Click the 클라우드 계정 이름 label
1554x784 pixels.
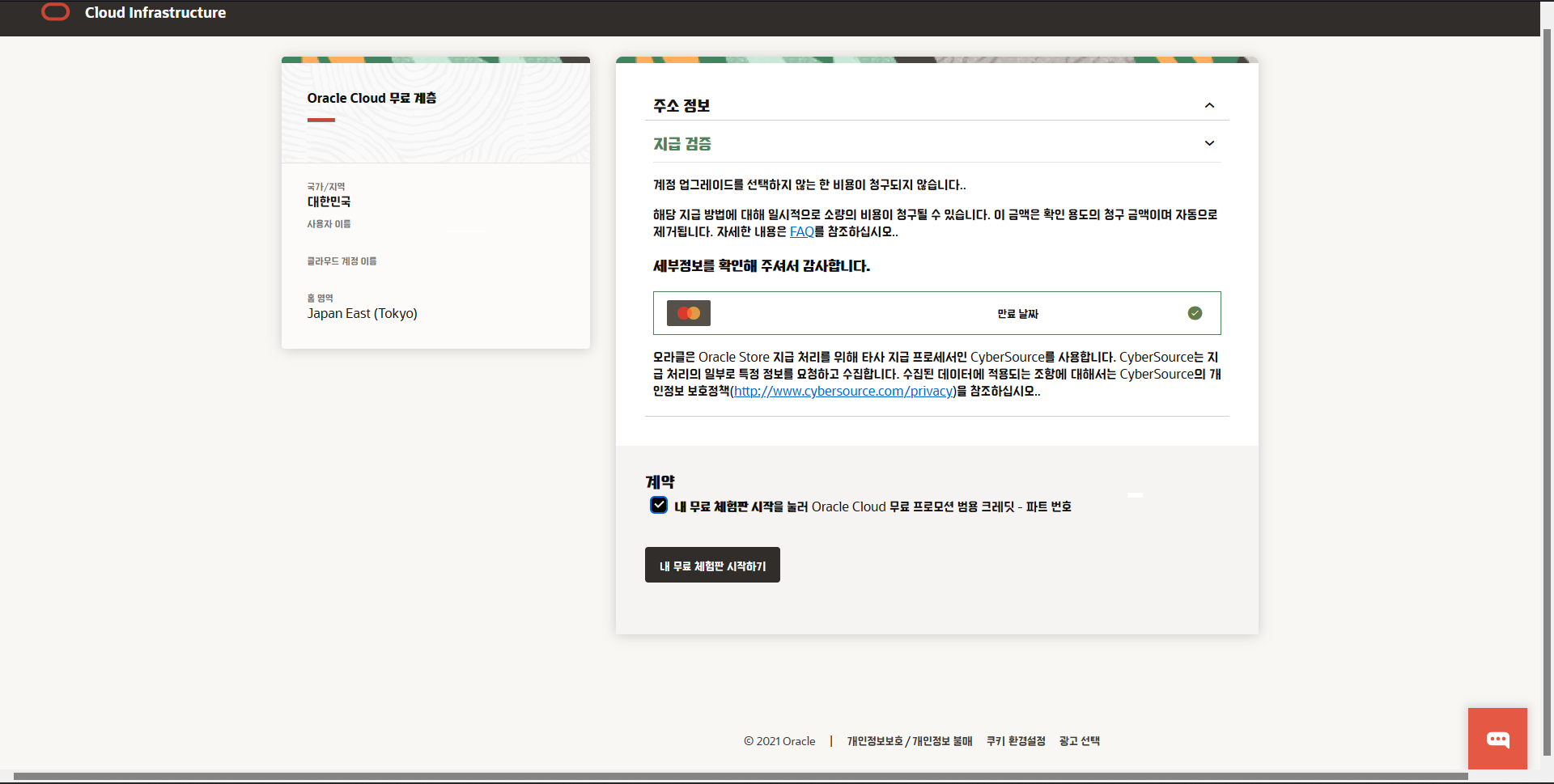coord(342,261)
